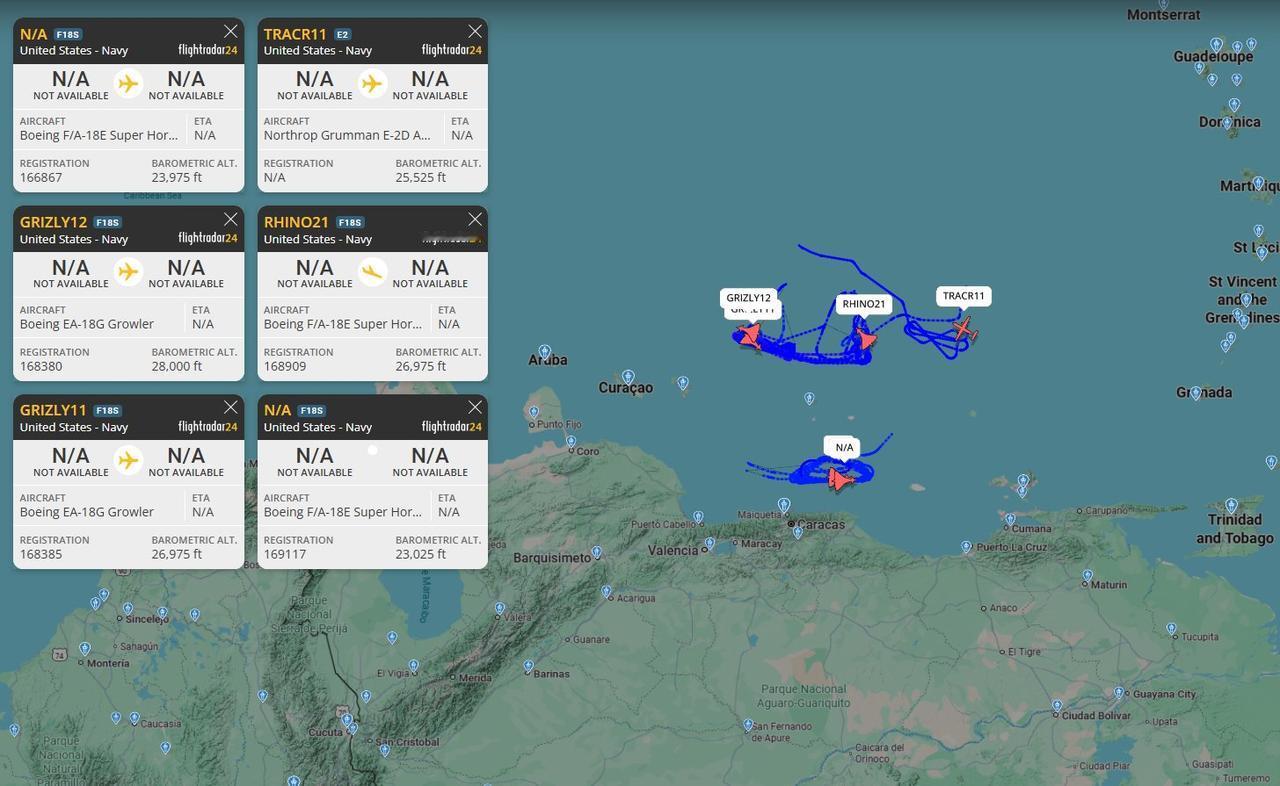Close the GRIZLY11 flight card
Image resolution: width=1280 pixels, height=786 pixels.
231,407
